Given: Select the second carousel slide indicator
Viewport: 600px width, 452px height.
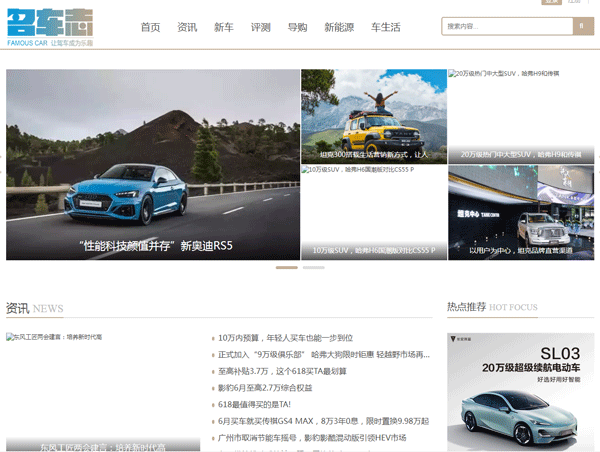Looking at the screenshot, I should tap(314, 268).
